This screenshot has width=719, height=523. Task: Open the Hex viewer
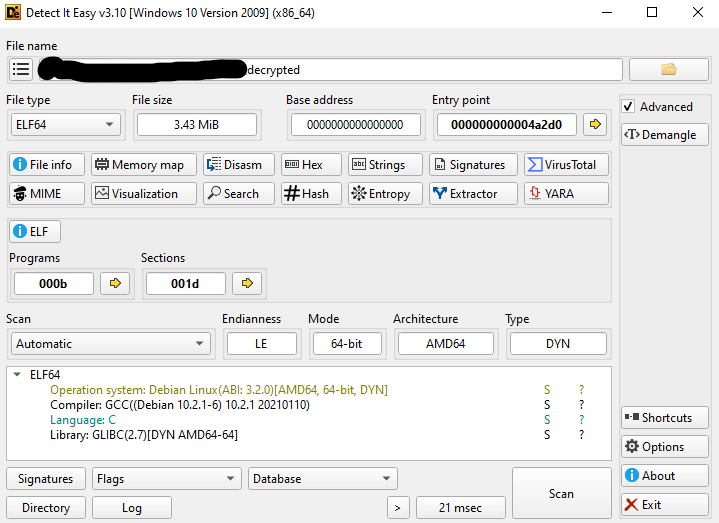coord(310,165)
